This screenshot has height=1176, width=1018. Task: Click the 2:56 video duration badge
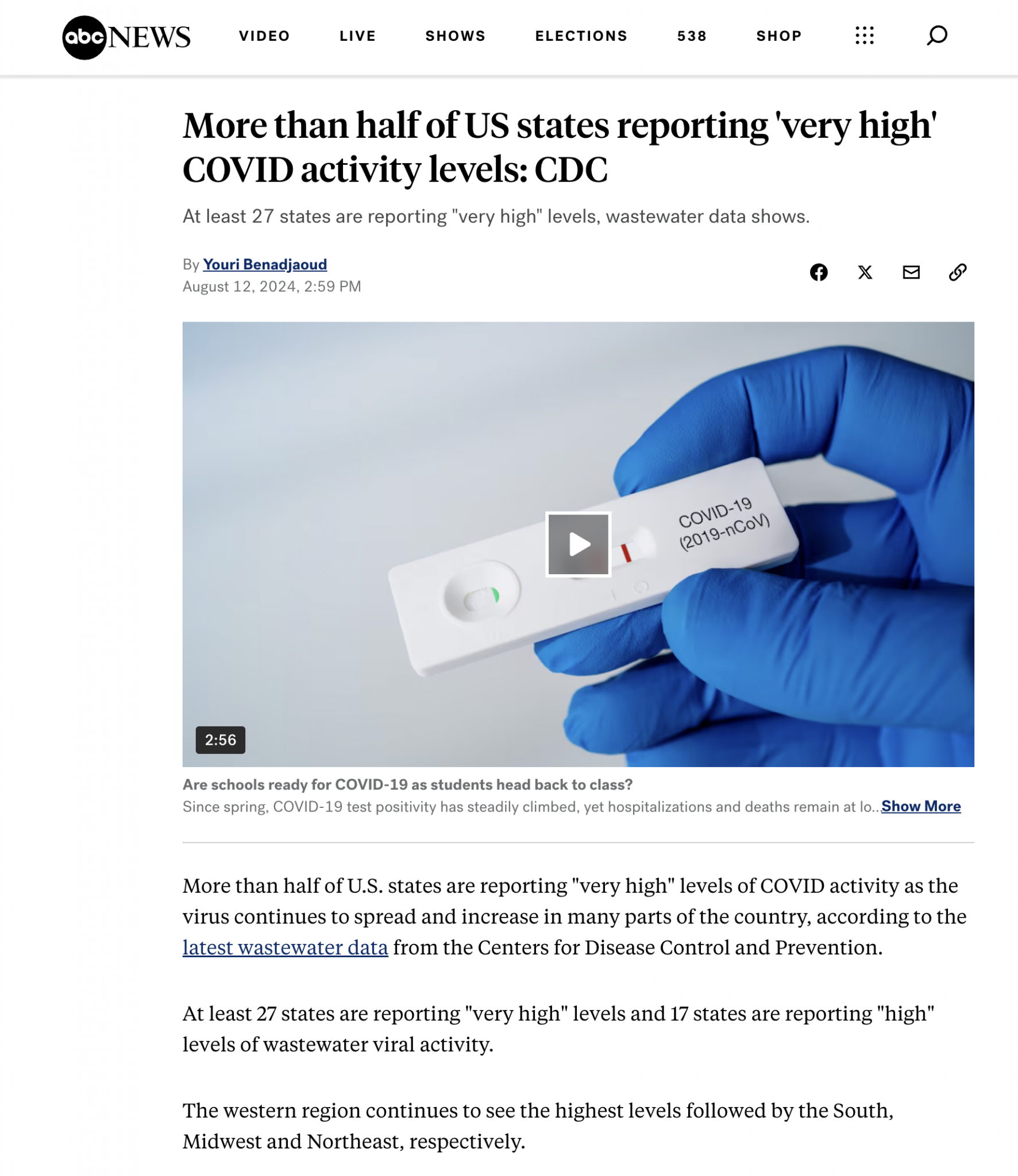click(x=220, y=740)
